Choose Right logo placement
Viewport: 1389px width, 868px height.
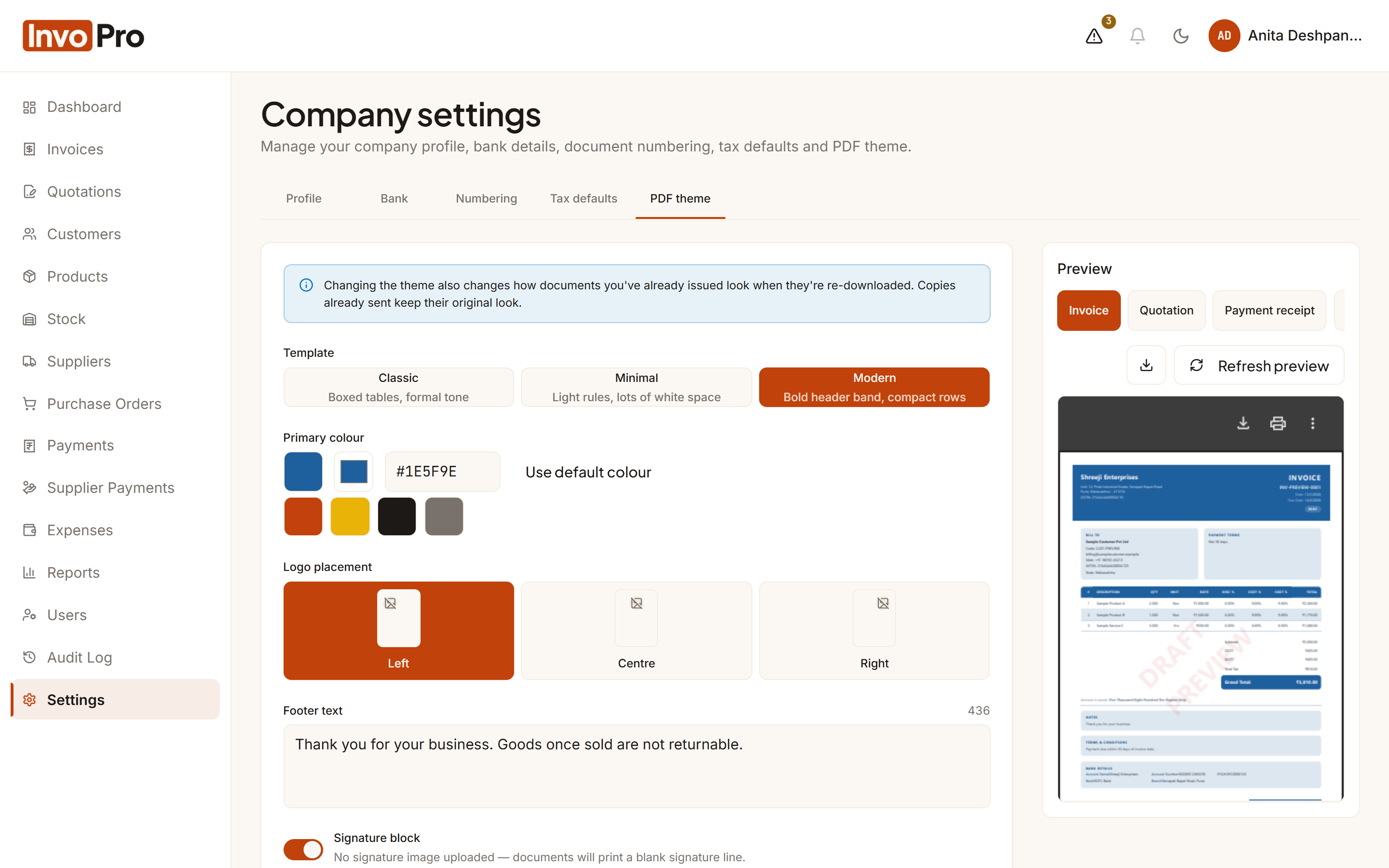click(x=874, y=631)
